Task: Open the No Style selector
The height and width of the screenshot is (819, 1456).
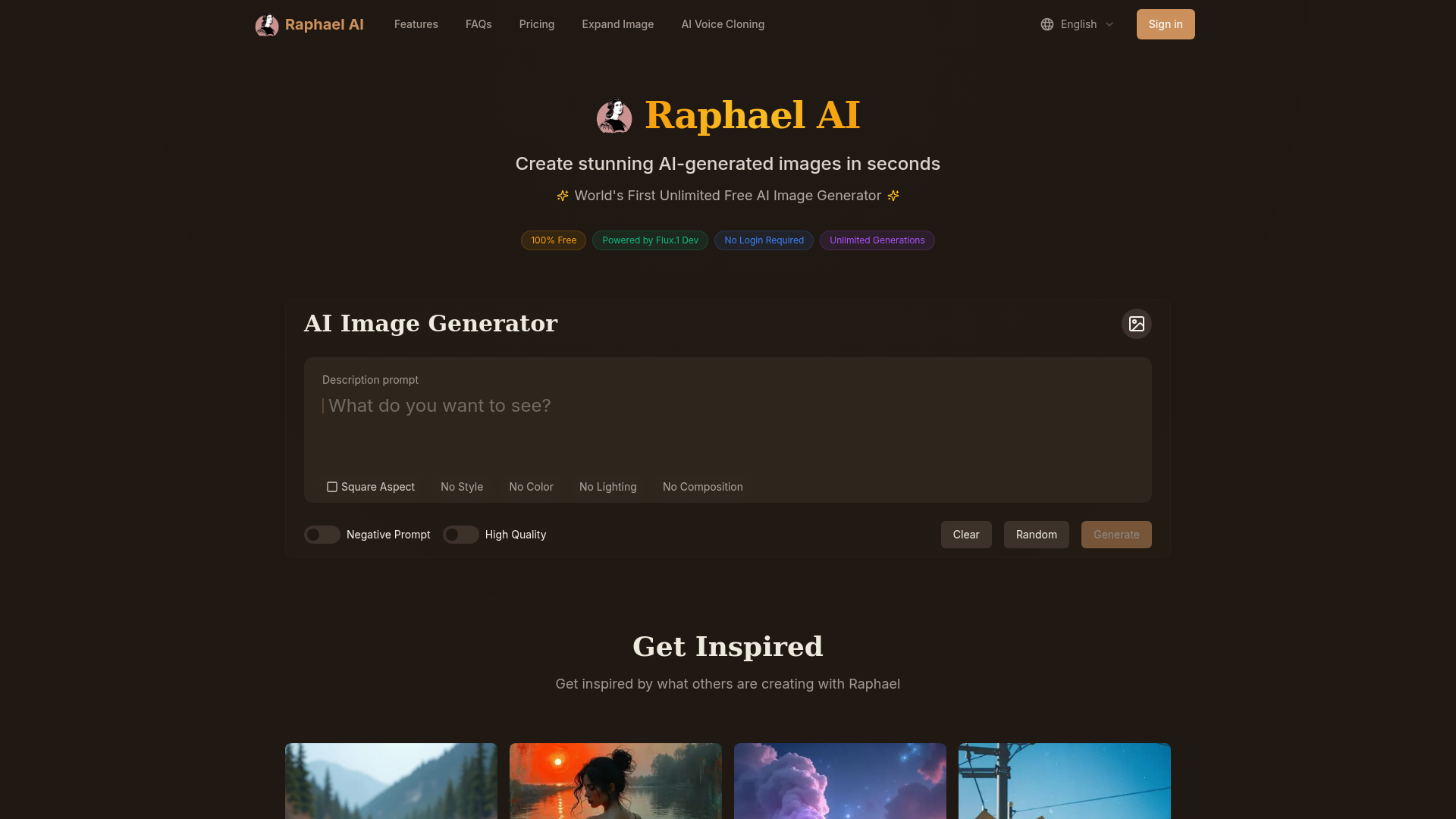Action: pyautogui.click(x=462, y=487)
